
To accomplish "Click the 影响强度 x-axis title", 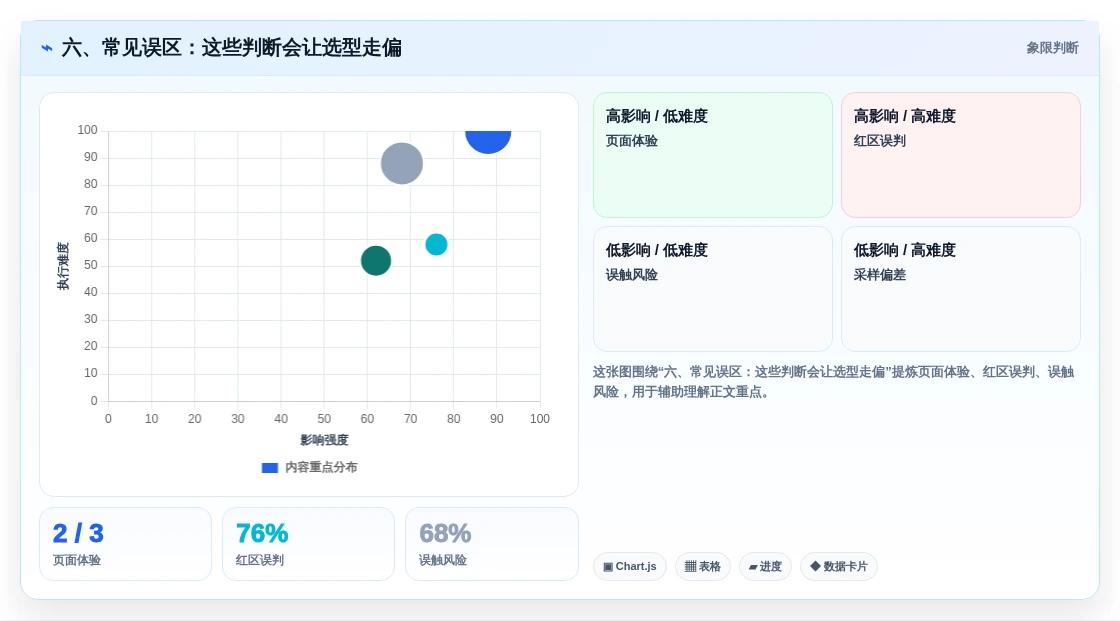I will [x=324, y=440].
